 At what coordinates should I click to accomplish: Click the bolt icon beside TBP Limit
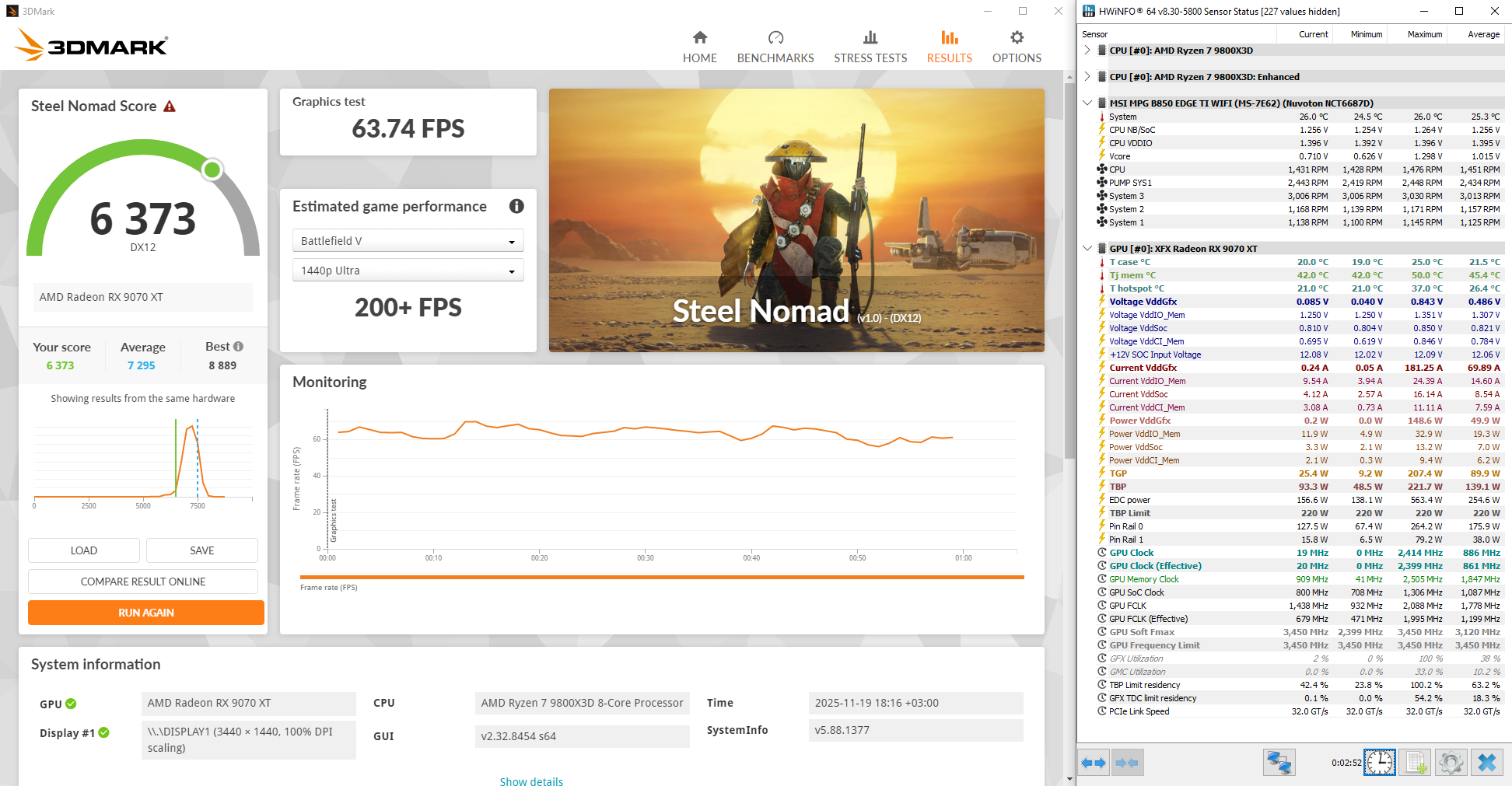coord(1101,513)
